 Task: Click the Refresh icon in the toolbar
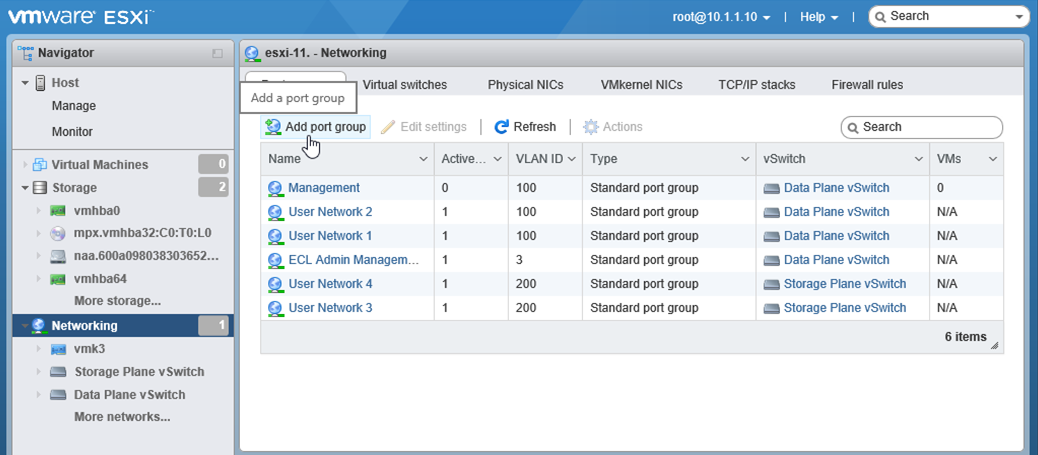(x=502, y=127)
